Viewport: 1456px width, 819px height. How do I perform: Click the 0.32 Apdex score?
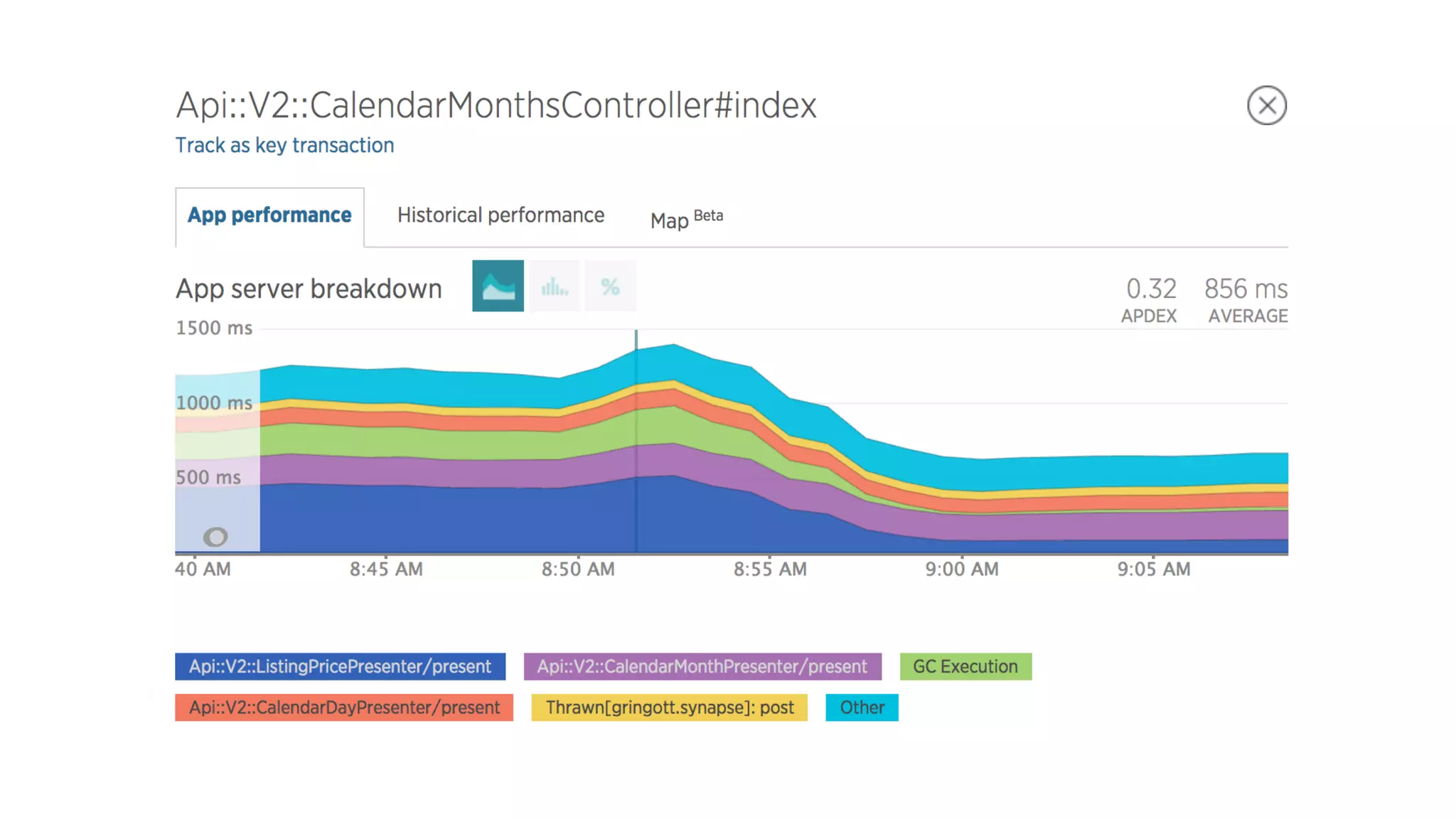tap(1150, 289)
